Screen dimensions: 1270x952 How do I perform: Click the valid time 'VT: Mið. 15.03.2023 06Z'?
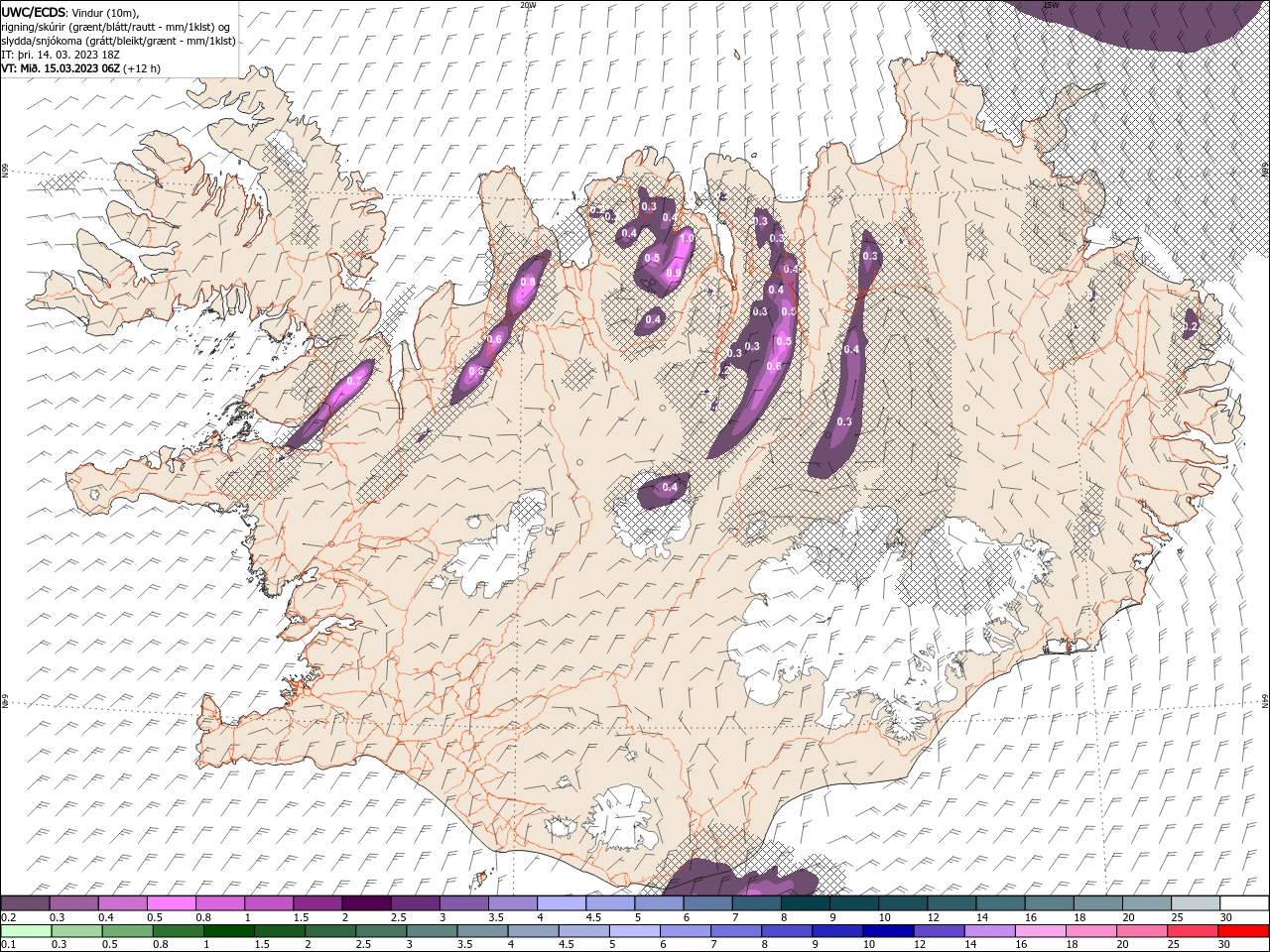tap(61, 68)
